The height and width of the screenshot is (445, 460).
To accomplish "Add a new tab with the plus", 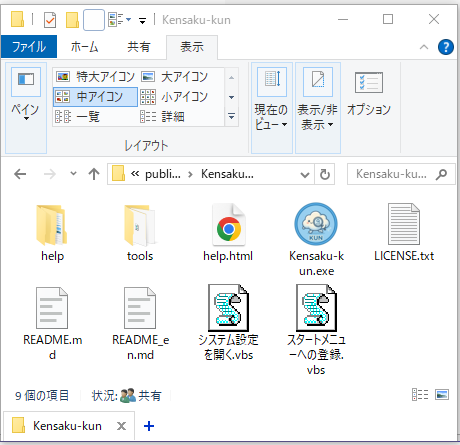I will click(149, 426).
